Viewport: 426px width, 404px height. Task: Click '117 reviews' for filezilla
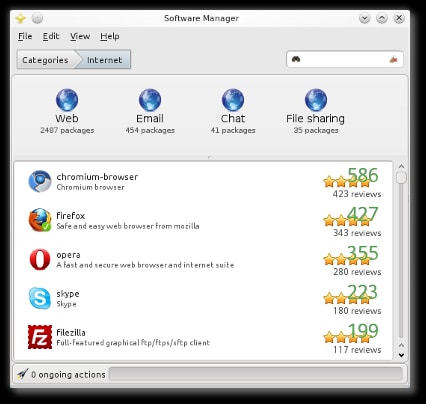click(357, 350)
